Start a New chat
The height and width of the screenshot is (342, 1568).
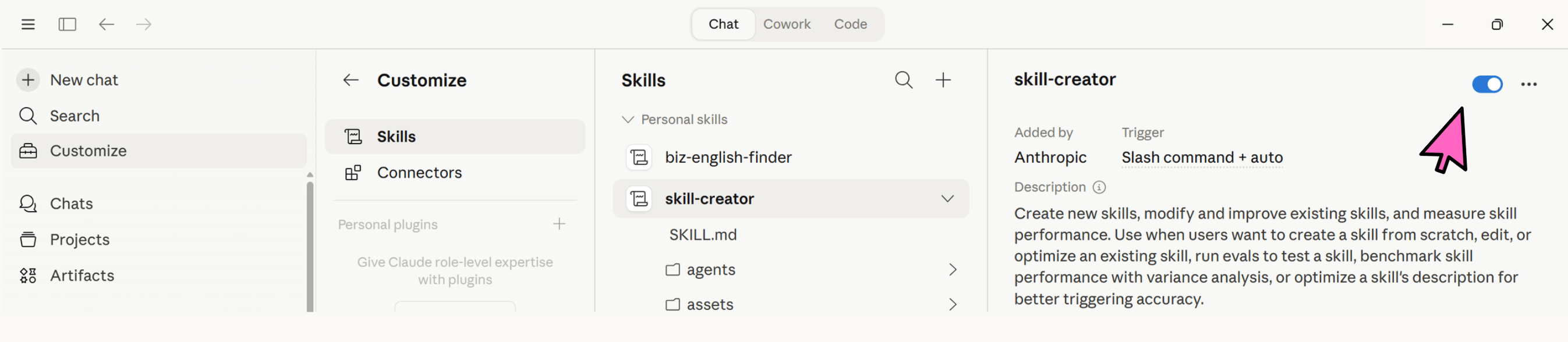click(84, 80)
